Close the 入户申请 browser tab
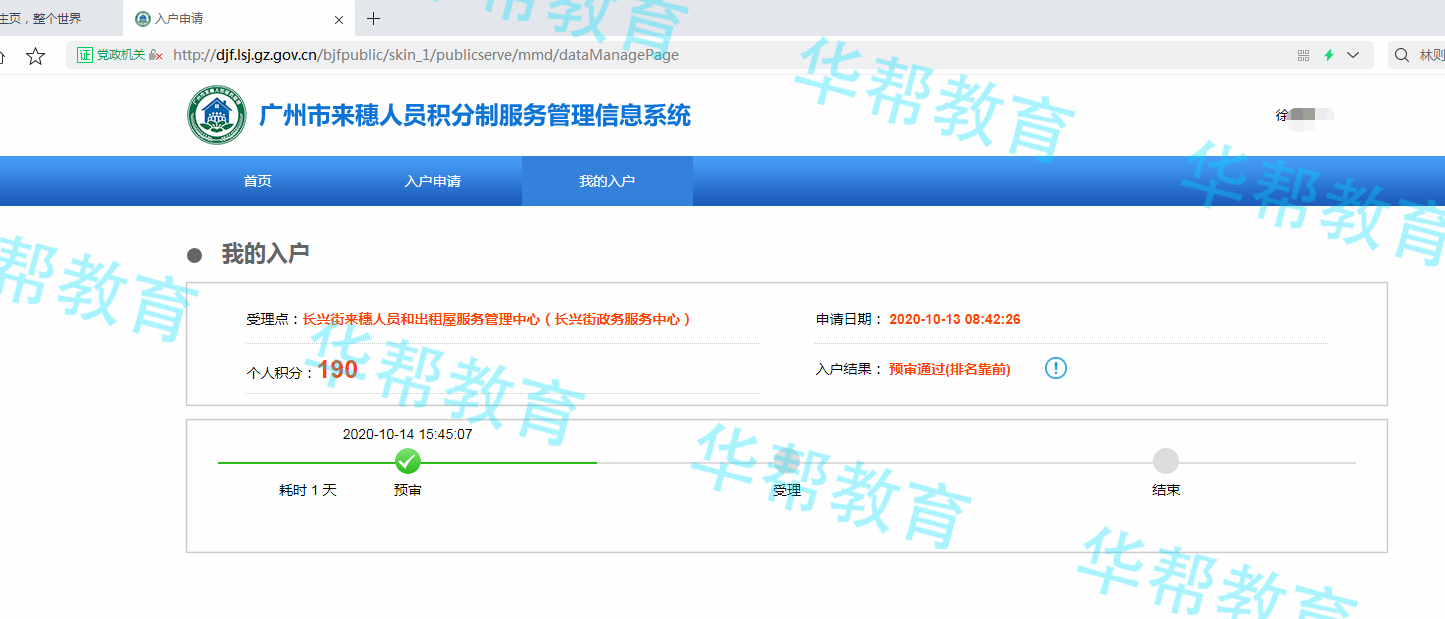This screenshot has height=619, width=1445. pos(339,19)
